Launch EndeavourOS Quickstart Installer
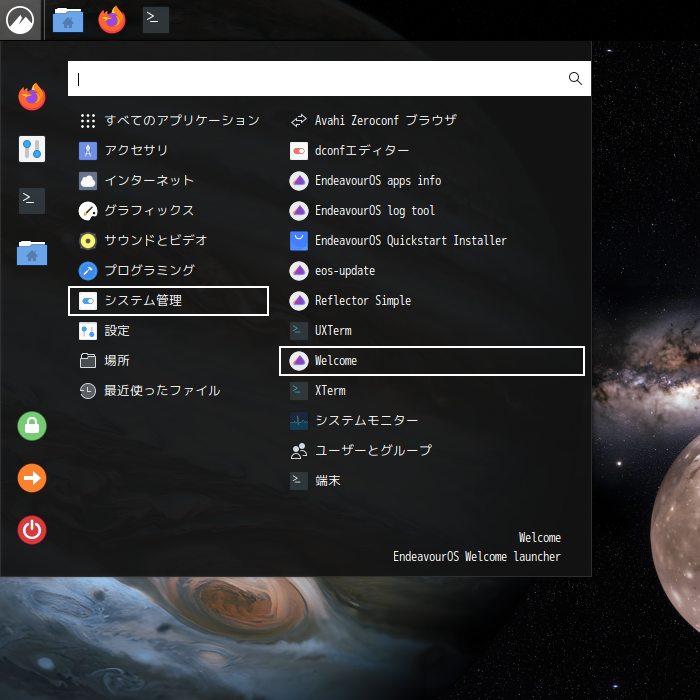This screenshot has height=700, width=700. 432,241
